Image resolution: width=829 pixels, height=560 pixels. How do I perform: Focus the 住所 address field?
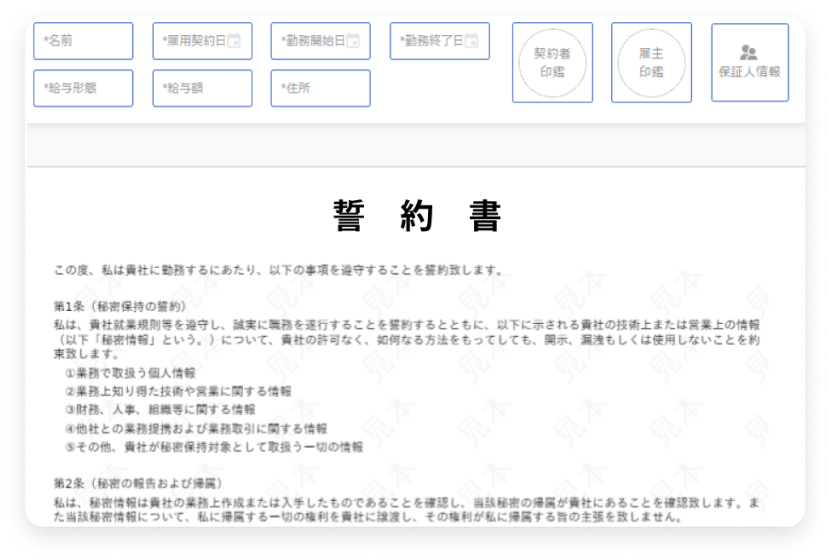click(x=320, y=88)
